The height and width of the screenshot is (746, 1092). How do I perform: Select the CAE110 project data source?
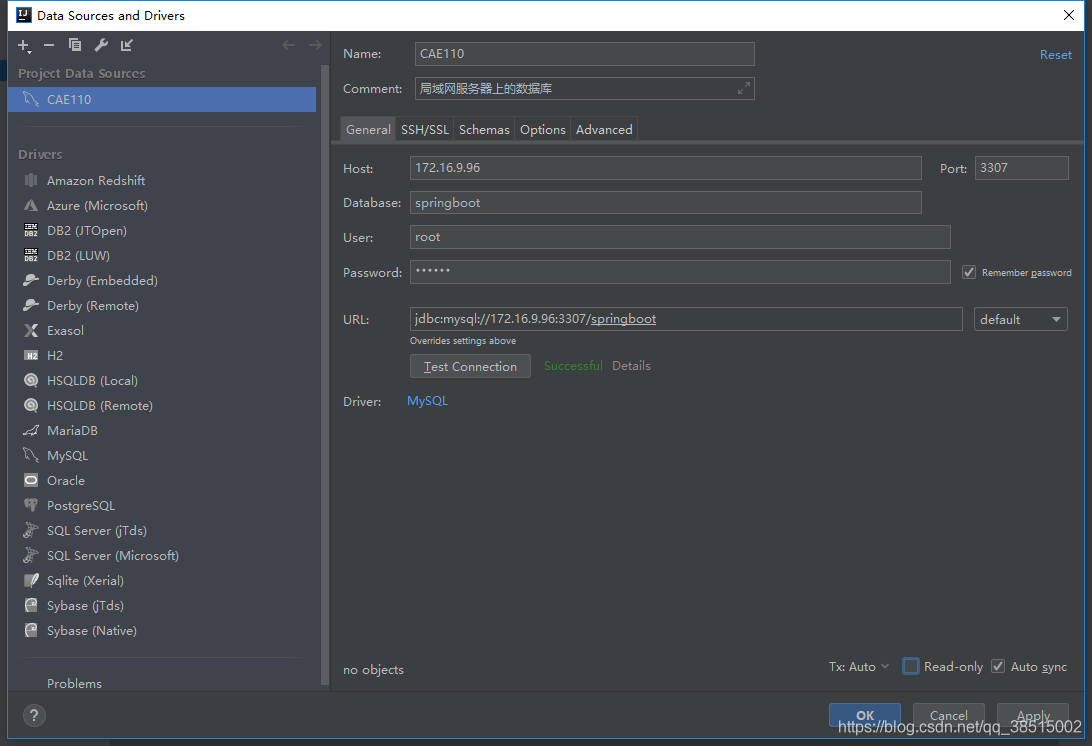(x=162, y=100)
